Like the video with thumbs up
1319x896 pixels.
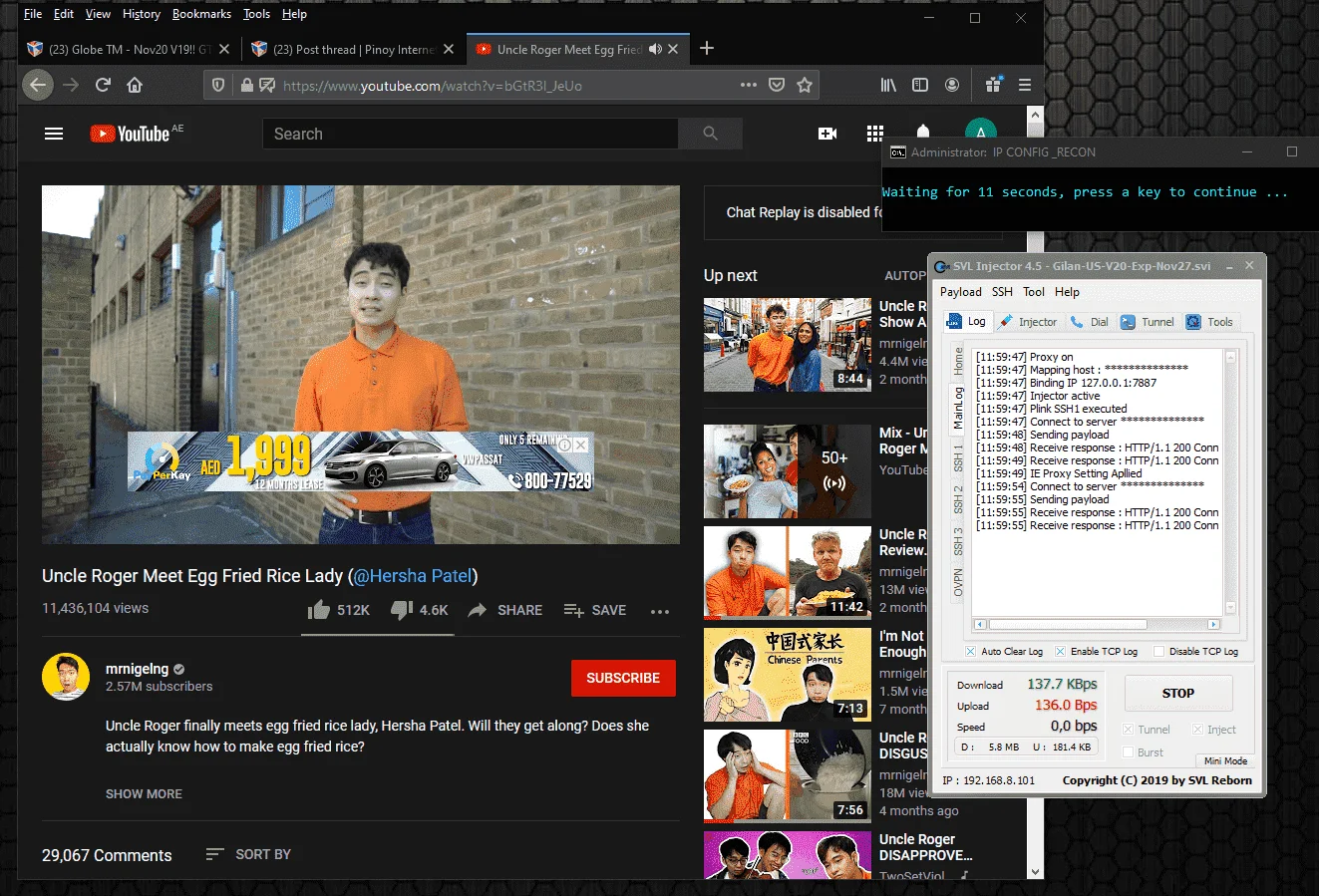(x=319, y=610)
